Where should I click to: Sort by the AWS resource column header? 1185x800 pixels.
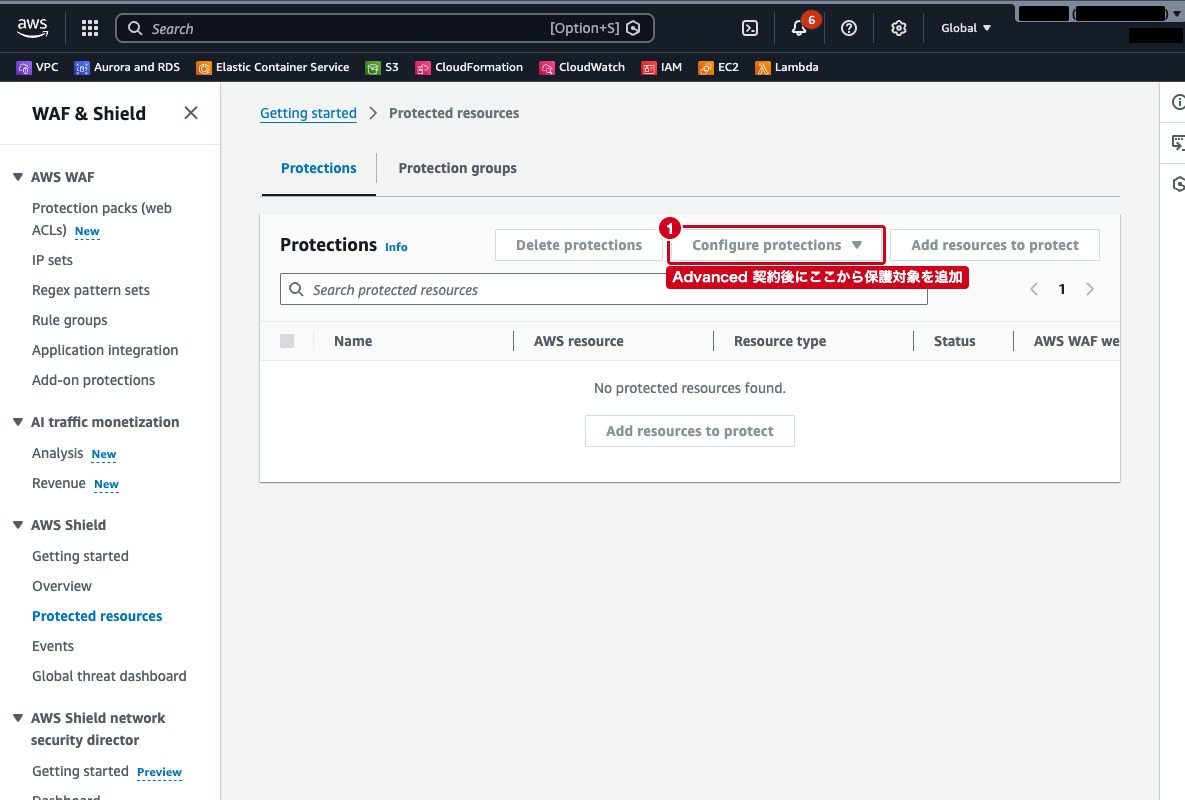[x=579, y=341]
